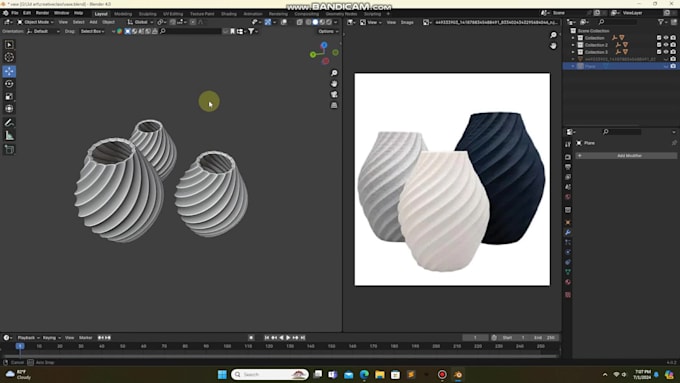The width and height of the screenshot is (680, 383).
Task: Switch to wireframe viewport shading
Action: [x=308, y=22]
